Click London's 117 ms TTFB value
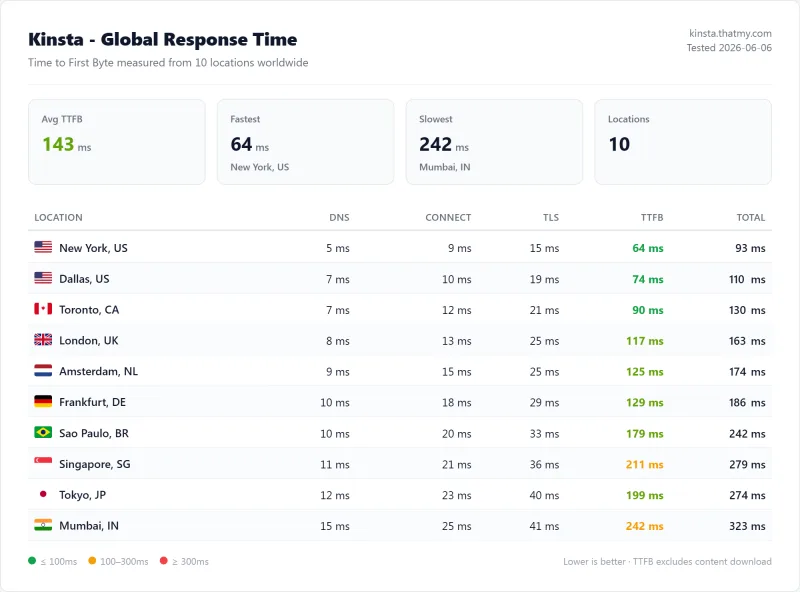This screenshot has height=592, width=800. tap(645, 341)
